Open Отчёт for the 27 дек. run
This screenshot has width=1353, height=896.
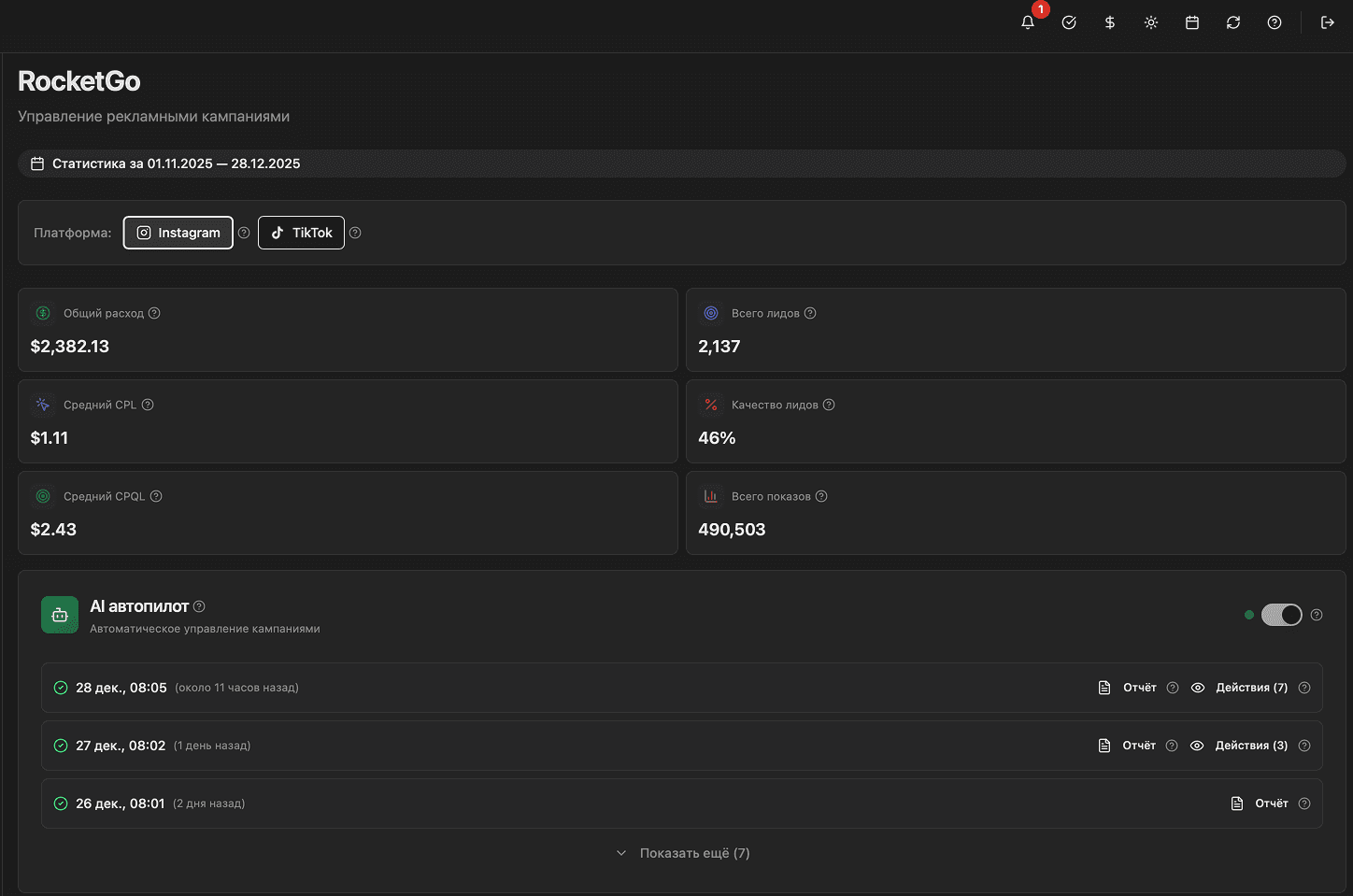point(1129,746)
